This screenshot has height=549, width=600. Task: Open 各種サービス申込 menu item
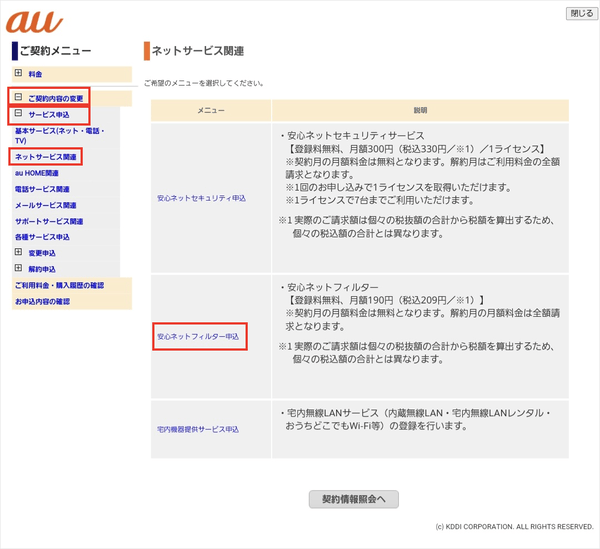42,237
